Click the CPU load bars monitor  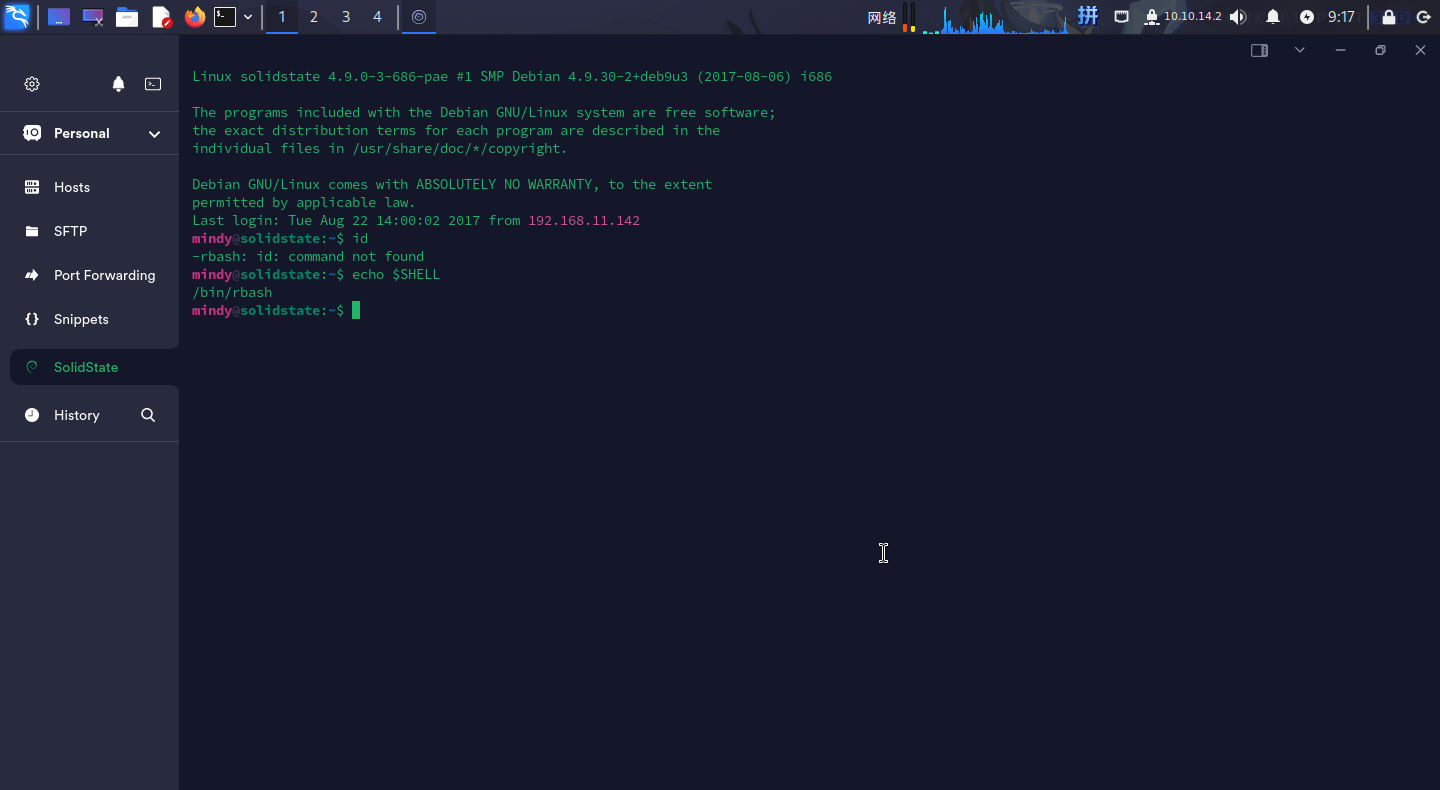(909, 17)
